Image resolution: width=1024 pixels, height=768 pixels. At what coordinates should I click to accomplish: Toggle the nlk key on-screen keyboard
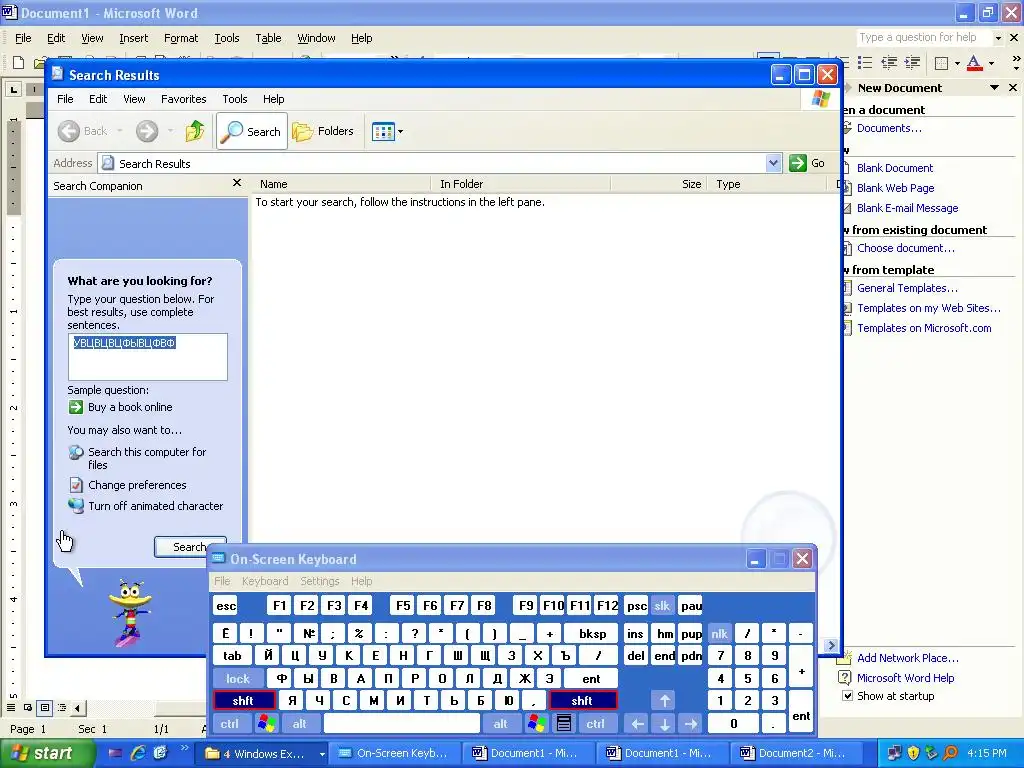pyautogui.click(x=719, y=633)
